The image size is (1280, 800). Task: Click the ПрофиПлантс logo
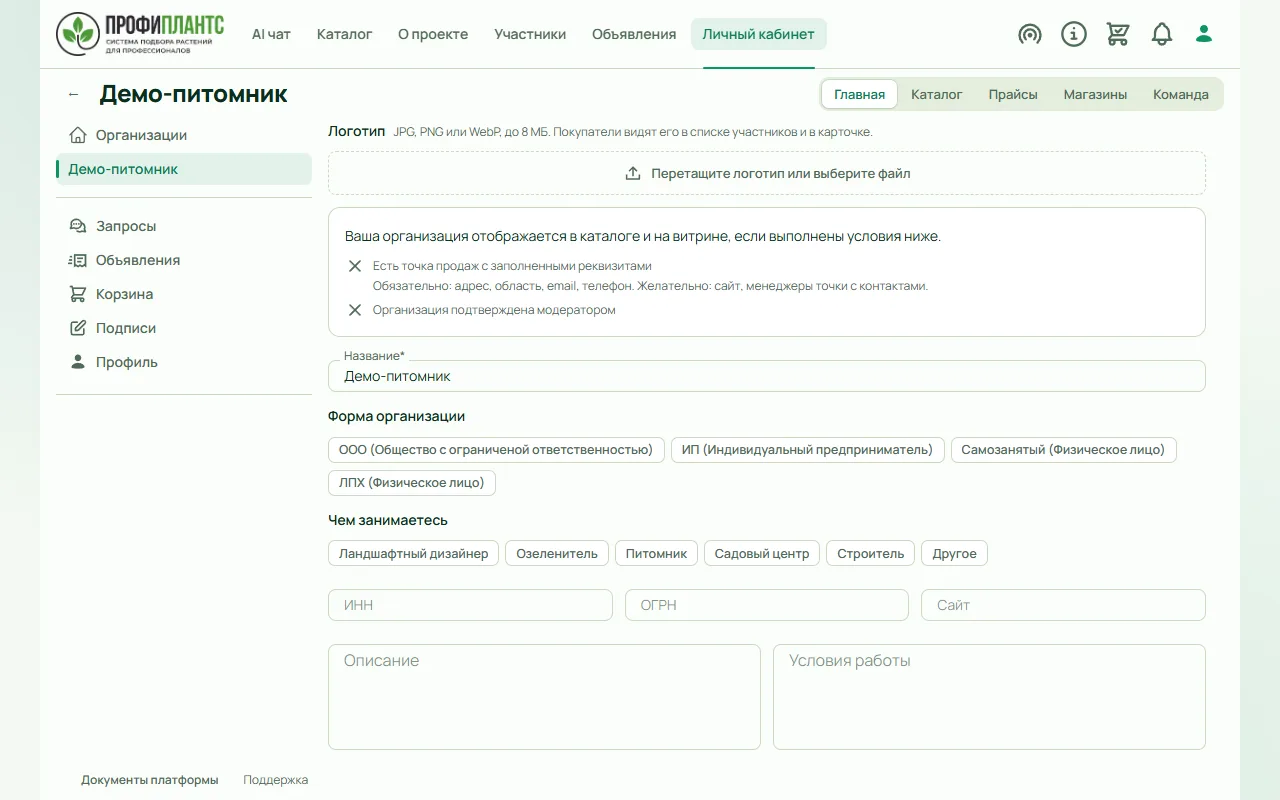click(140, 34)
